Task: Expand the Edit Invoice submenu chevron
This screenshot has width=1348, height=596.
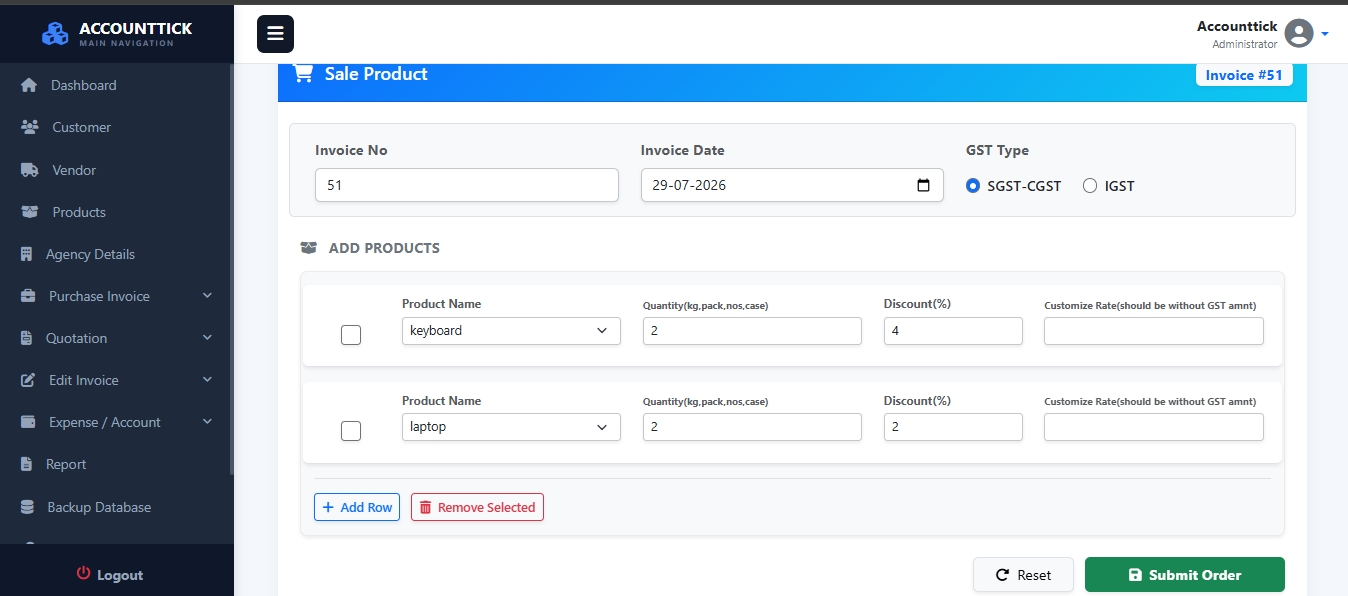Action: coord(207,380)
